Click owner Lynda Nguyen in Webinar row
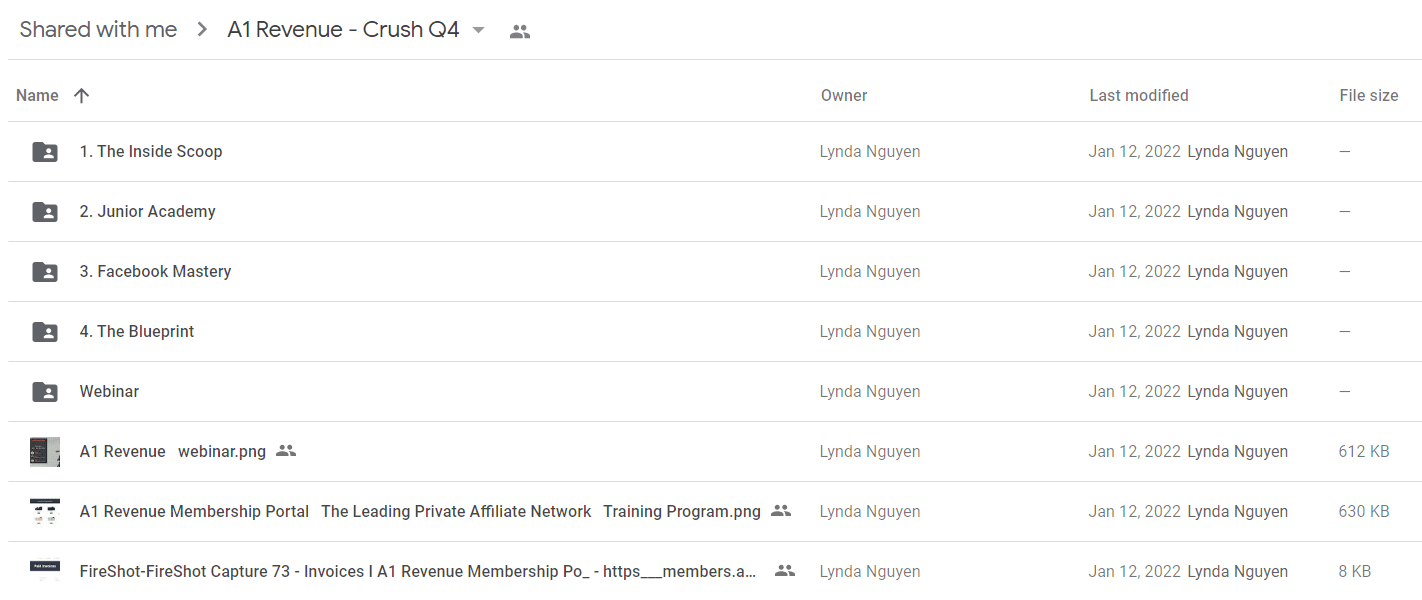This screenshot has width=1422, height=600. (x=870, y=392)
